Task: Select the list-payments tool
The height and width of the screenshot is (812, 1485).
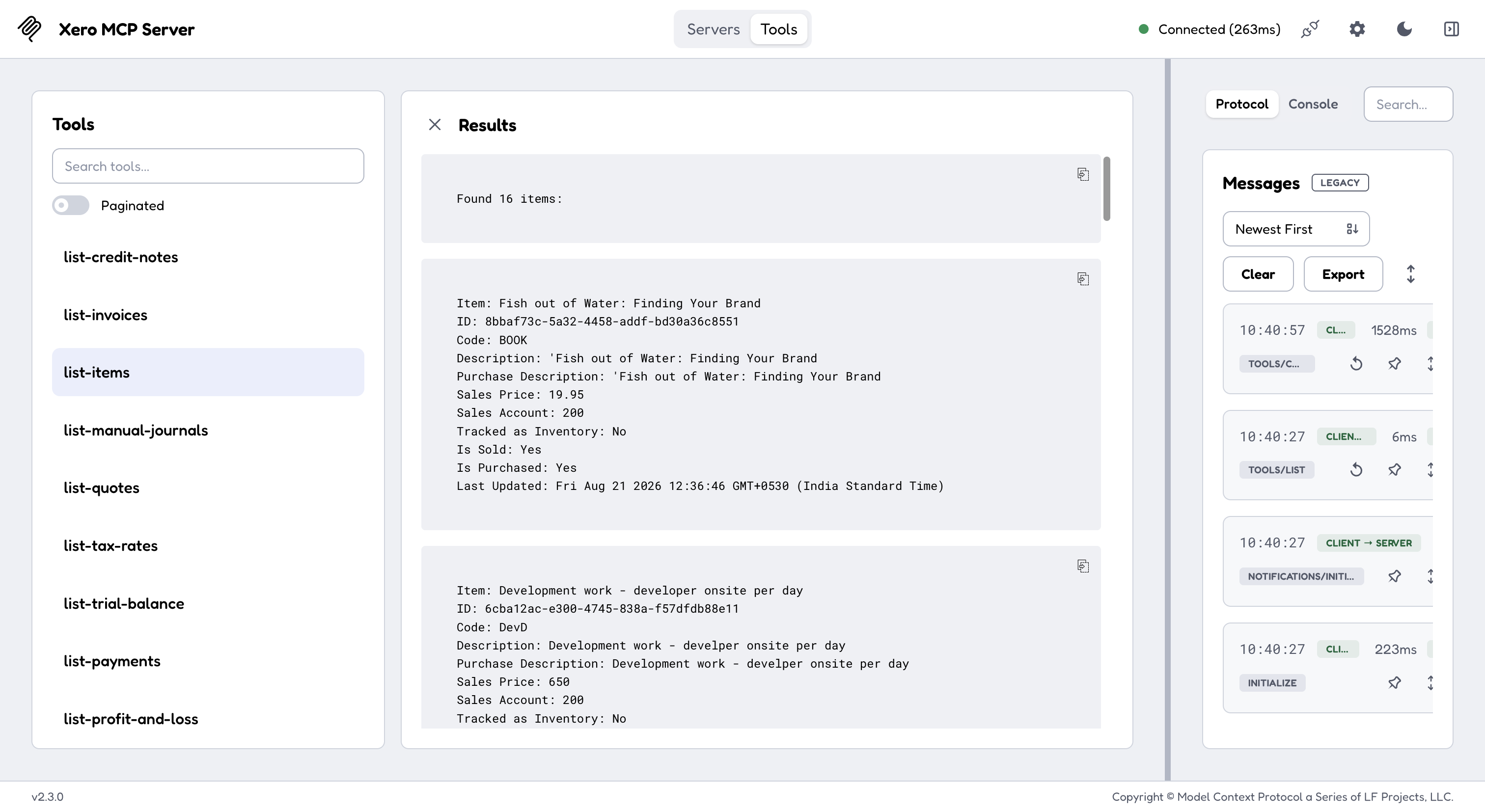Action: 208,661
